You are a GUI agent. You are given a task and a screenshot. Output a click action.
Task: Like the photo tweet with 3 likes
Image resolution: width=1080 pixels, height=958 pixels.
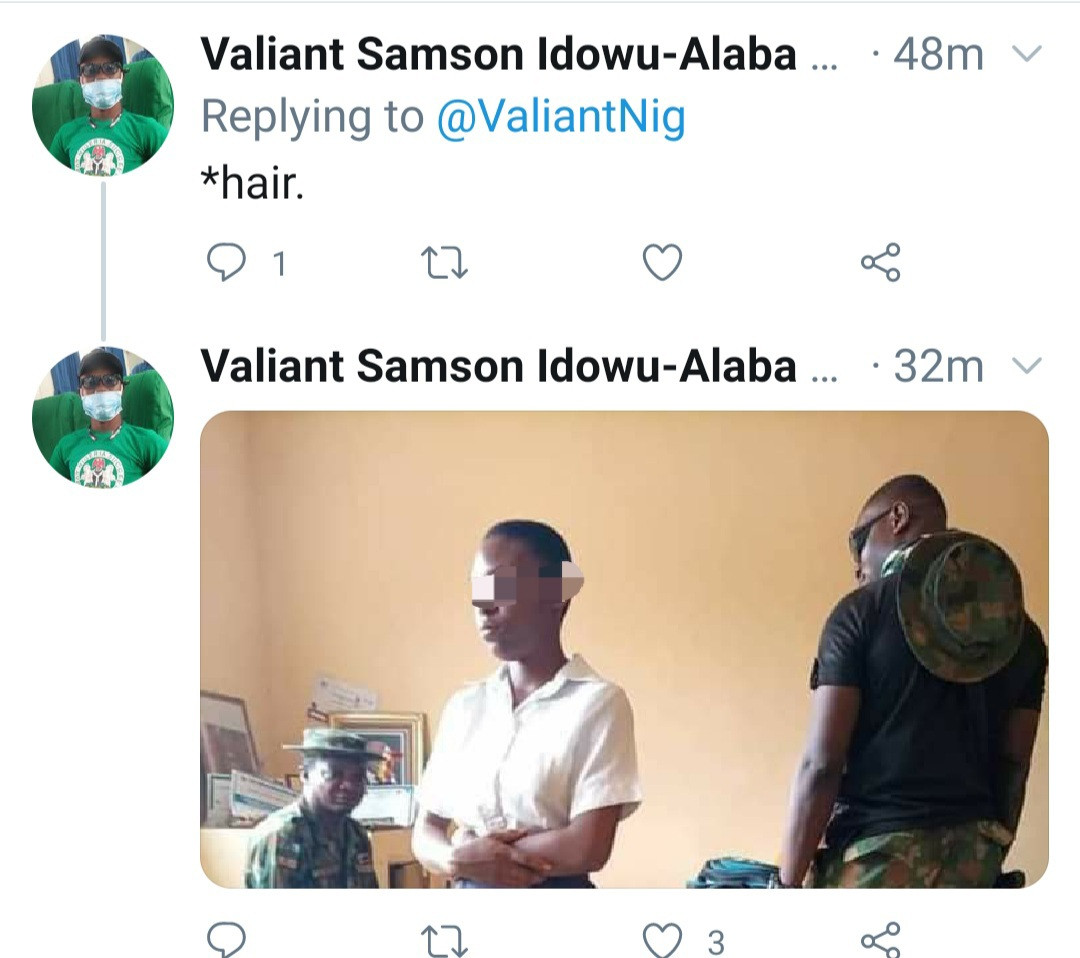[661, 940]
